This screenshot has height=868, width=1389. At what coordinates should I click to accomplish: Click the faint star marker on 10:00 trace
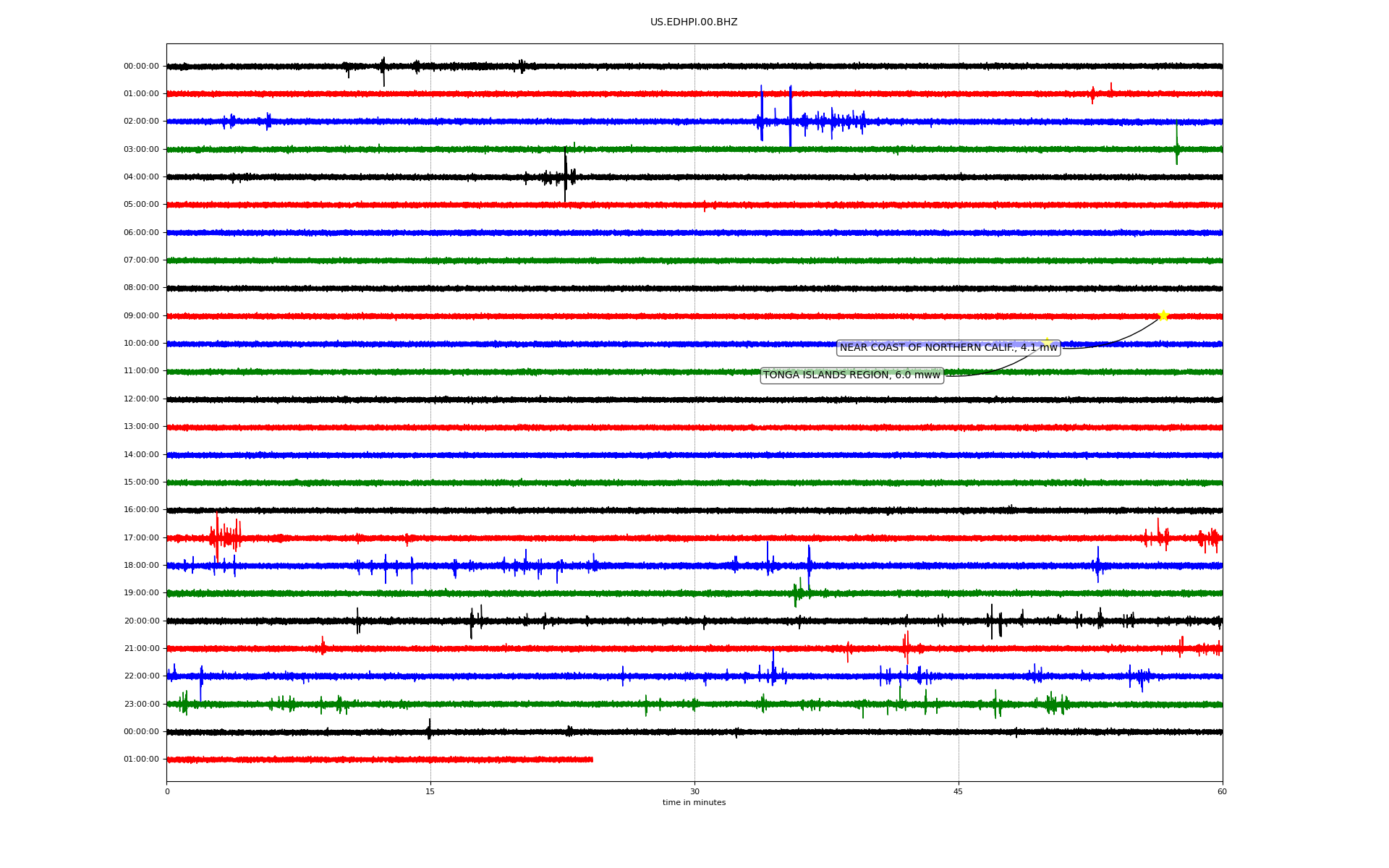point(1046,342)
